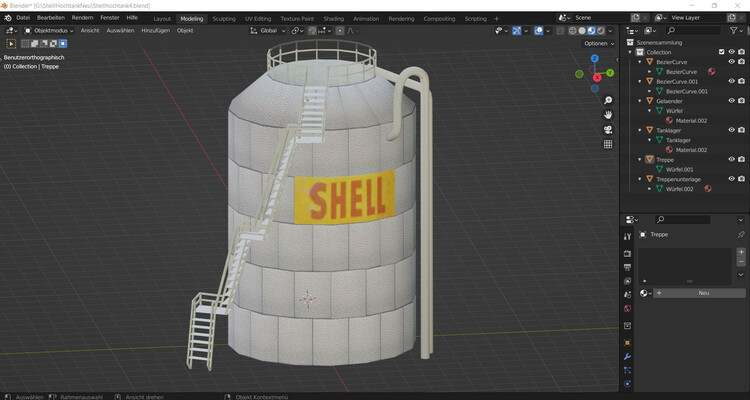
Task: Open the Auswählen viewport menu
Action: [120, 31]
